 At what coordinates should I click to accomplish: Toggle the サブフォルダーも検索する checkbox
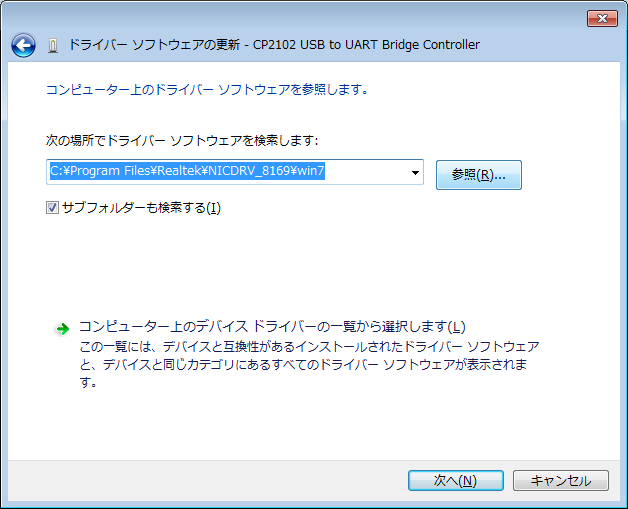[x=53, y=208]
